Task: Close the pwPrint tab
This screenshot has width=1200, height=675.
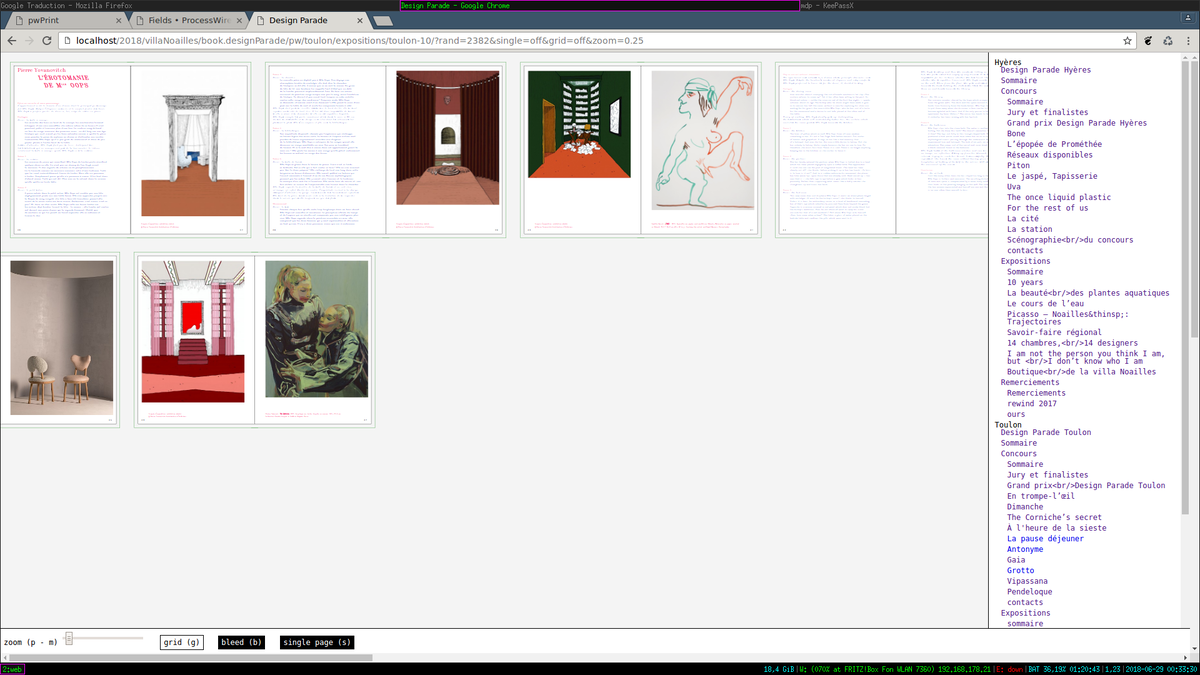Action: (x=119, y=20)
